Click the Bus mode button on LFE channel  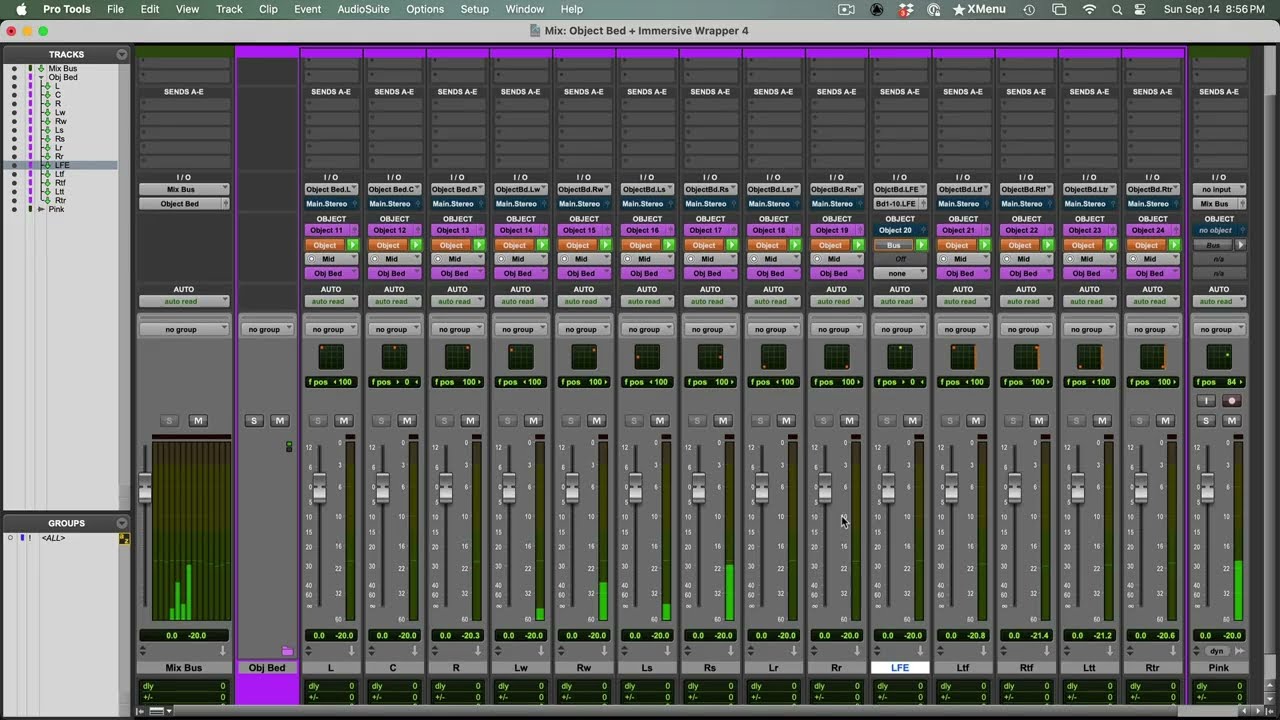(894, 245)
